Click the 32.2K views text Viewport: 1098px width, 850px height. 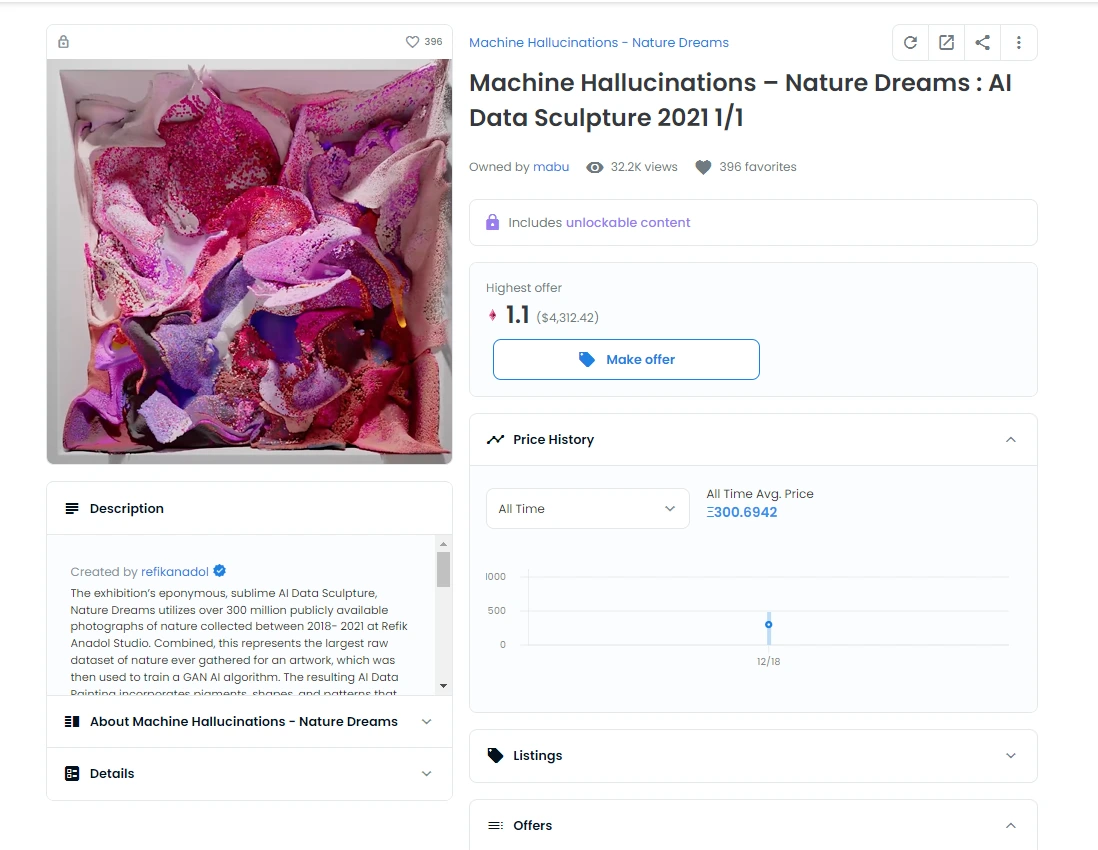[x=644, y=167]
